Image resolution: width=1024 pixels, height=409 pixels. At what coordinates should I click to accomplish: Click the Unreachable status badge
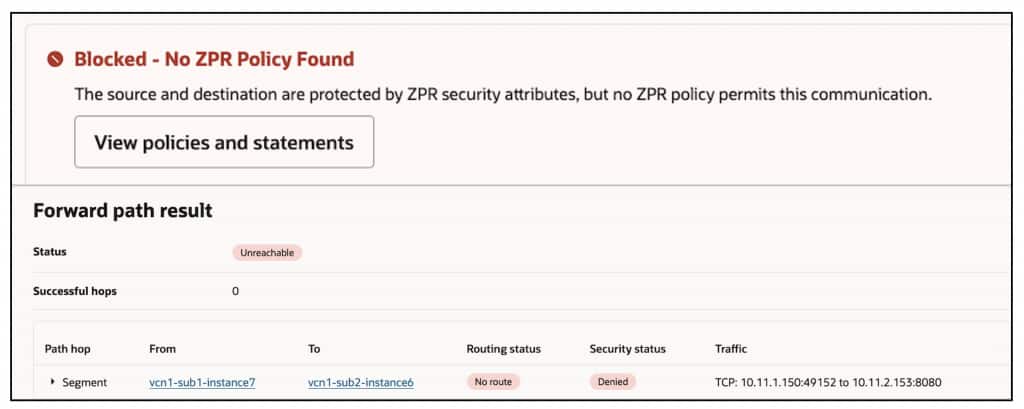[267, 253]
